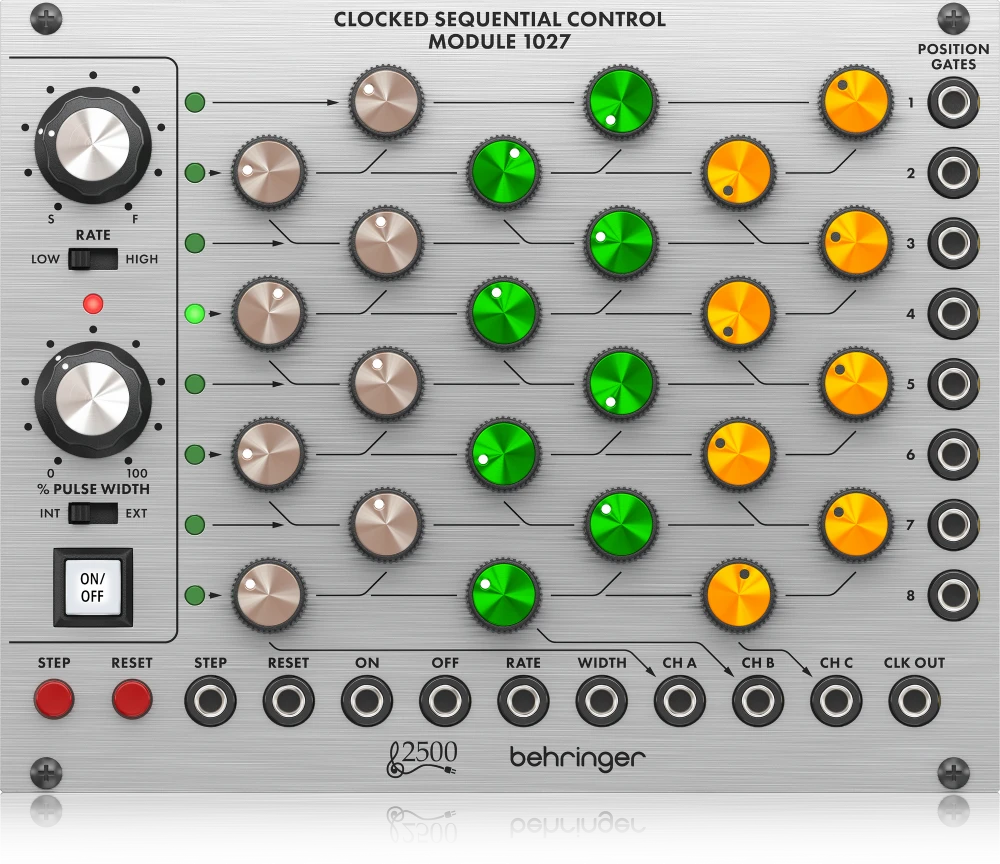The height and width of the screenshot is (864, 1000).
Task: Adjust step 7 silver channel A knob
Action: click(x=386, y=525)
